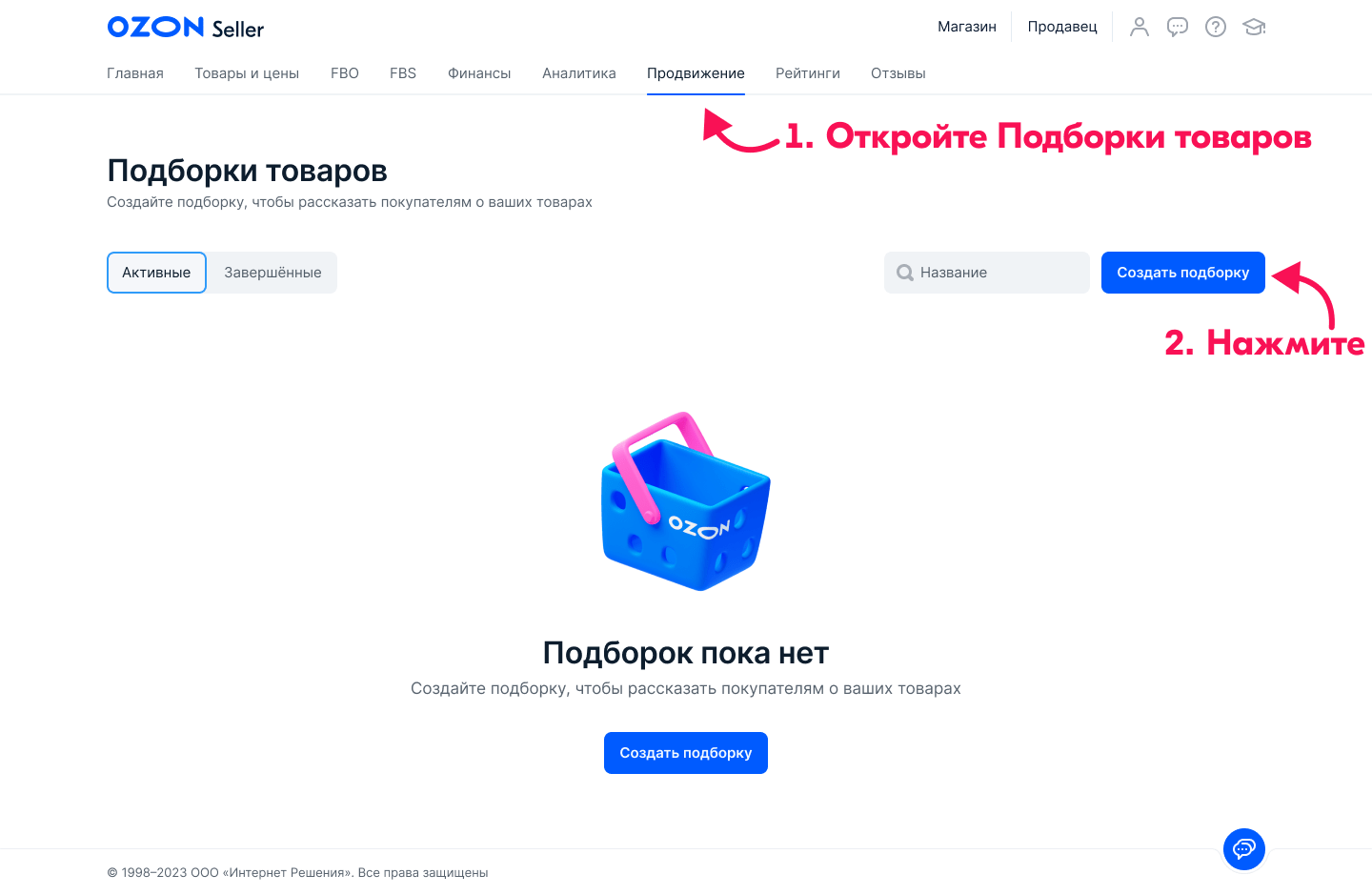The image size is (1372, 895).
Task: Click the search magnifier icon
Action: coord(905,273)
